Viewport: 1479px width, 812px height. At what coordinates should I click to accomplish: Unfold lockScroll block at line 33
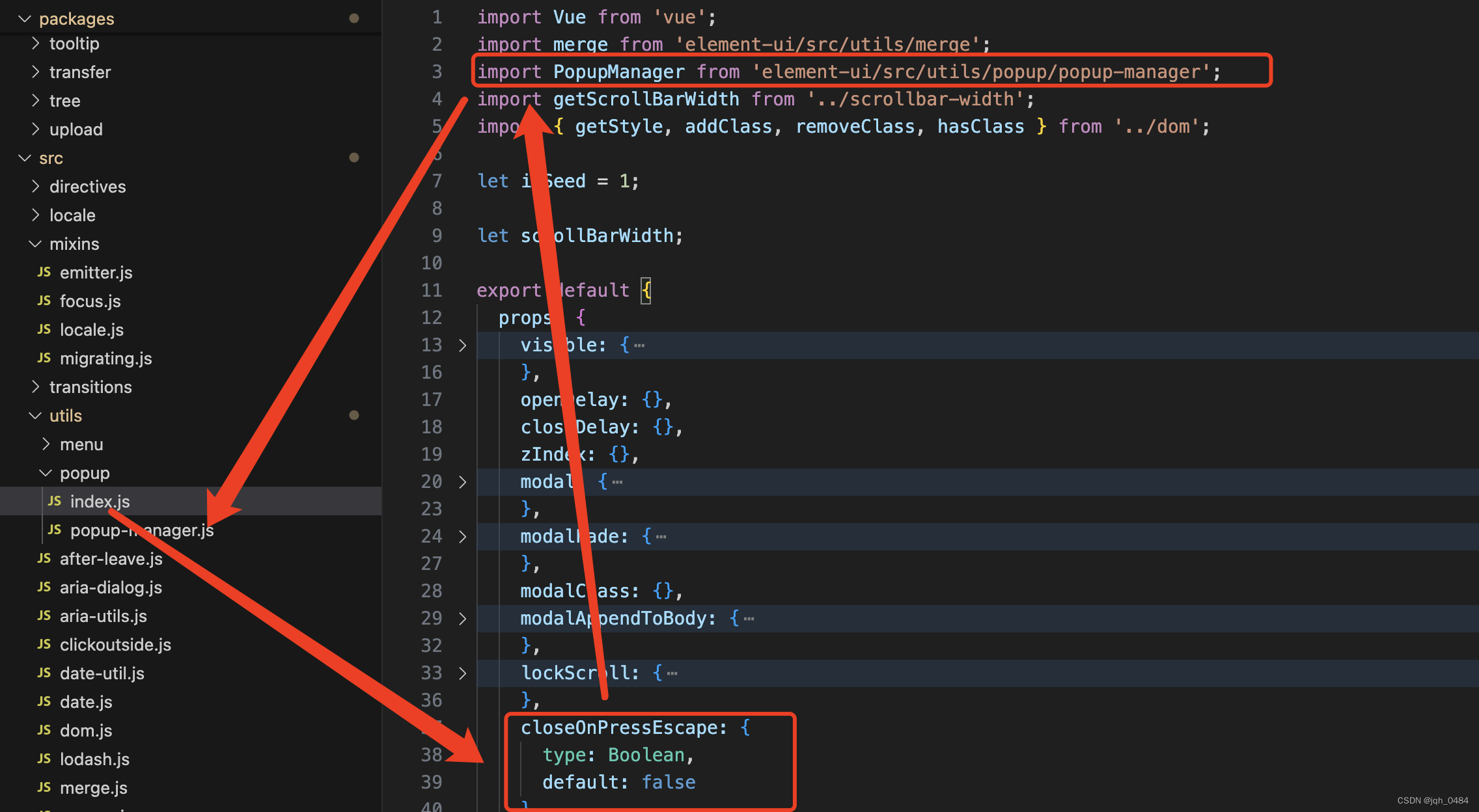coord(462,673)
